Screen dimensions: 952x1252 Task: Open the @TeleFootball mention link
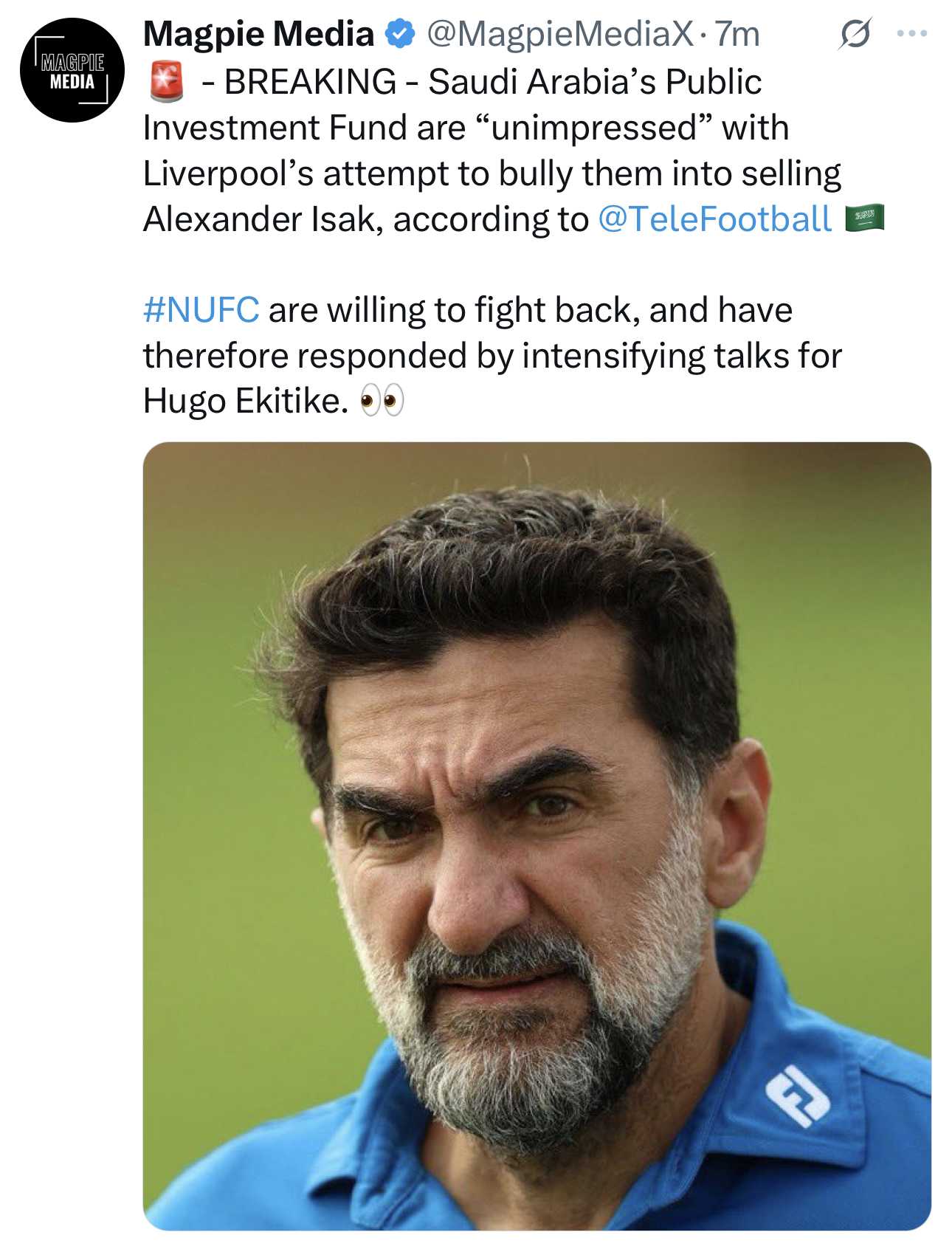[x=714, y=219]
